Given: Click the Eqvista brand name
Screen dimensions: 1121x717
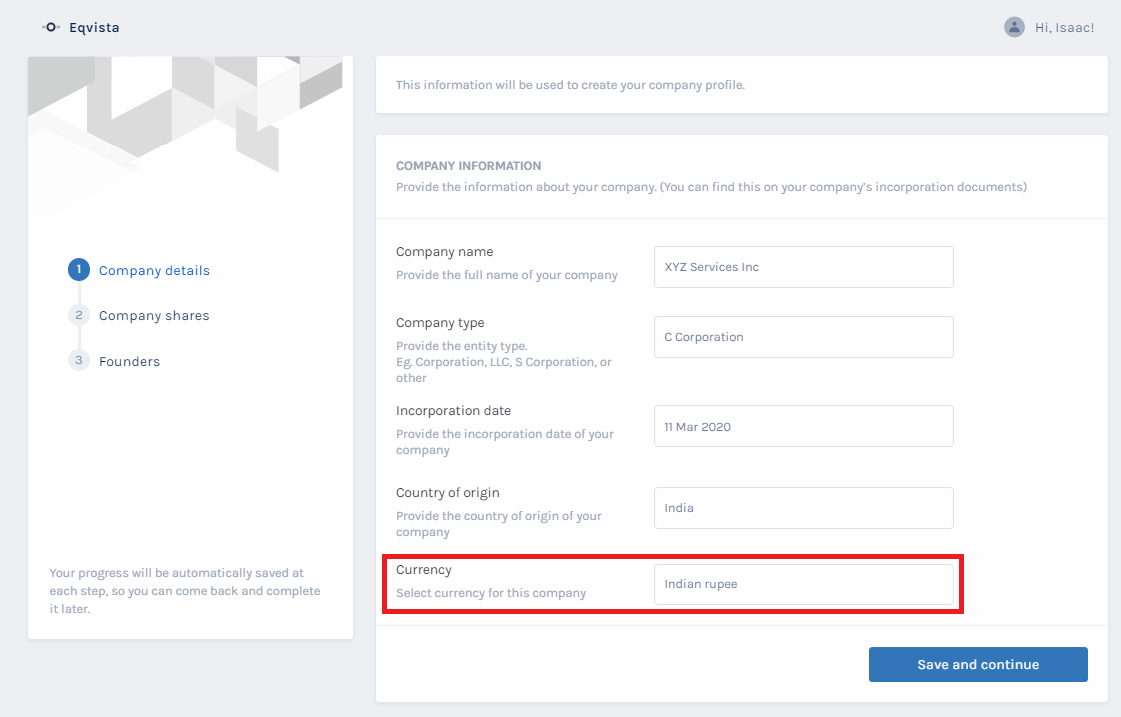Looking at the screenshot, I should tap(94, 27).
